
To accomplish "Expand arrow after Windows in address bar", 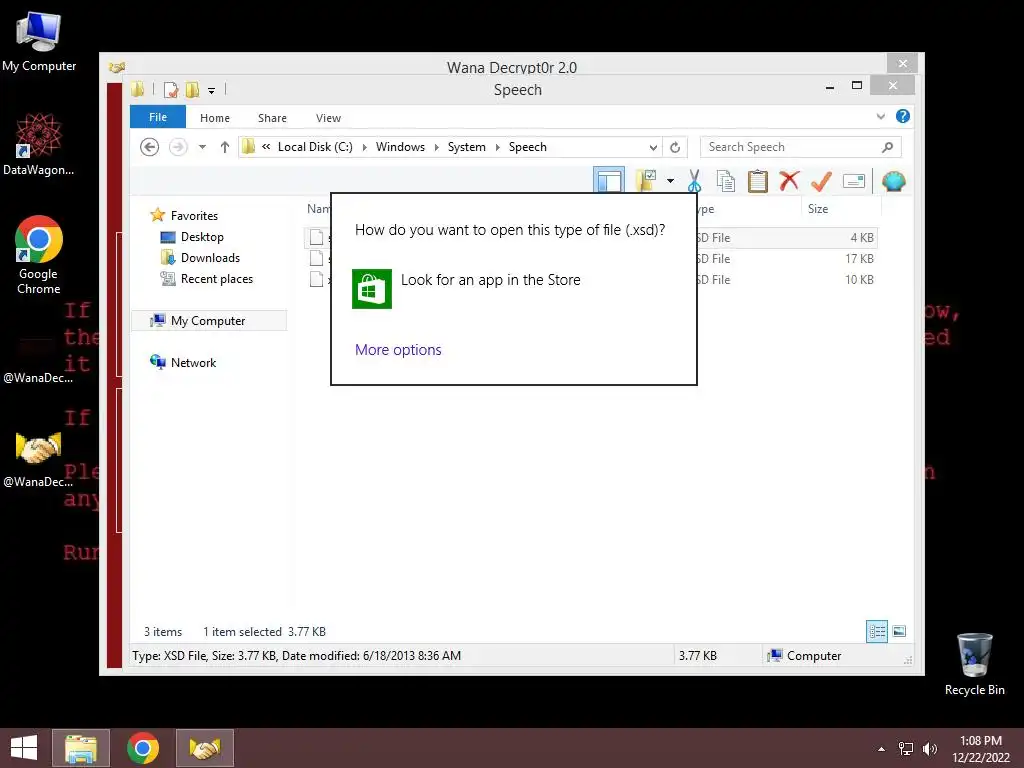I will point(436,147).
